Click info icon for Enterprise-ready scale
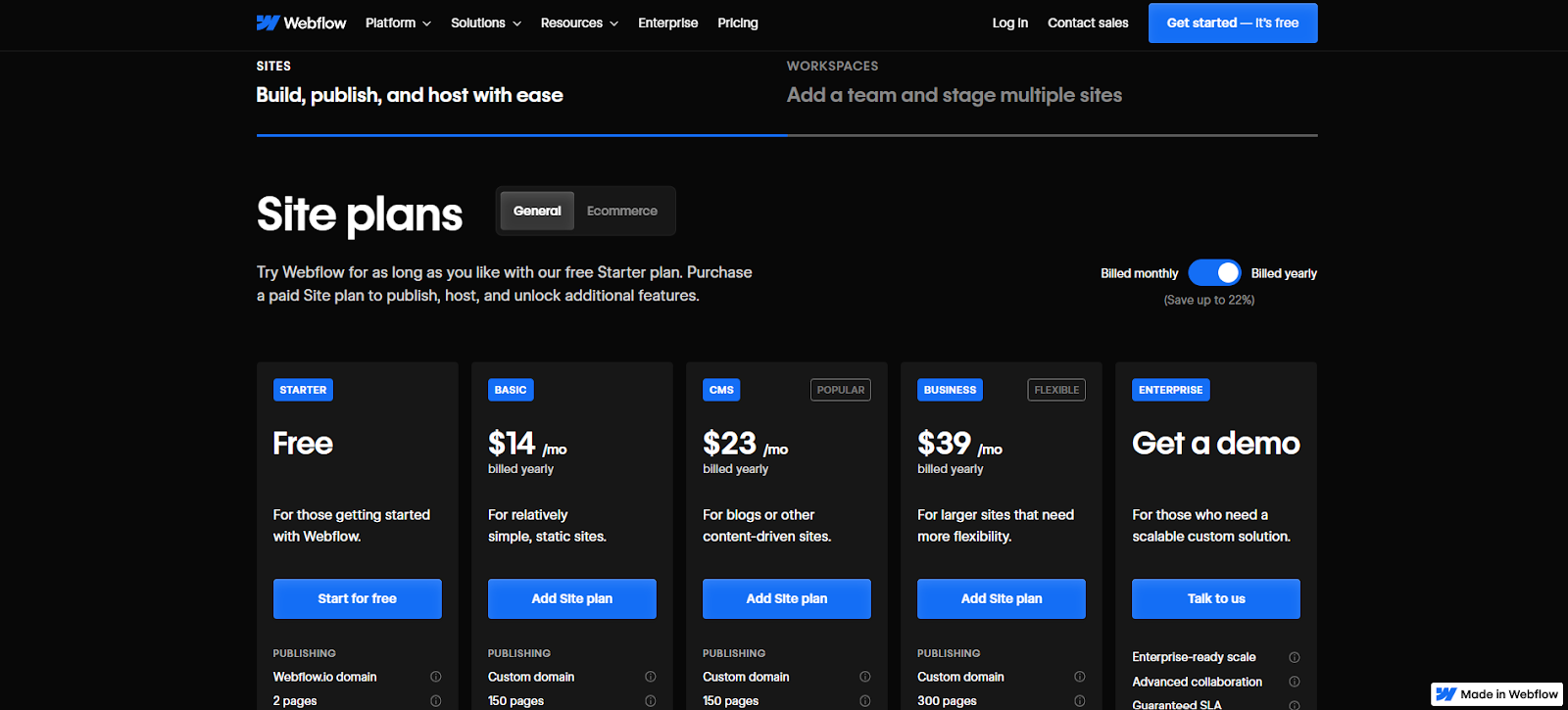 [x=1295, y=657]
